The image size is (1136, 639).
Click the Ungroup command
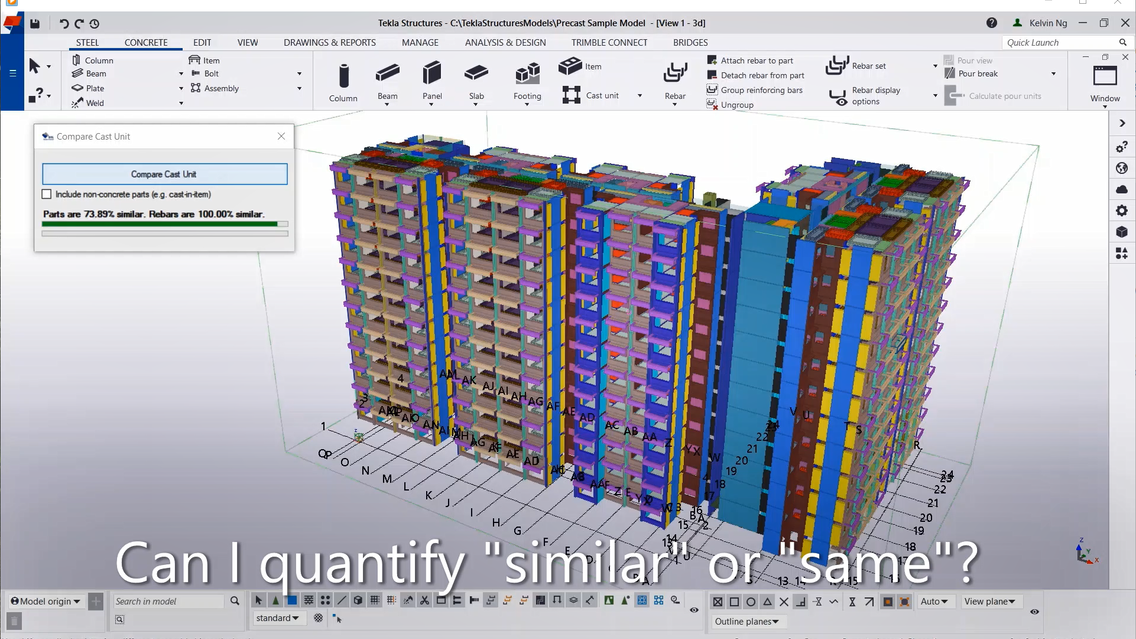730,105
